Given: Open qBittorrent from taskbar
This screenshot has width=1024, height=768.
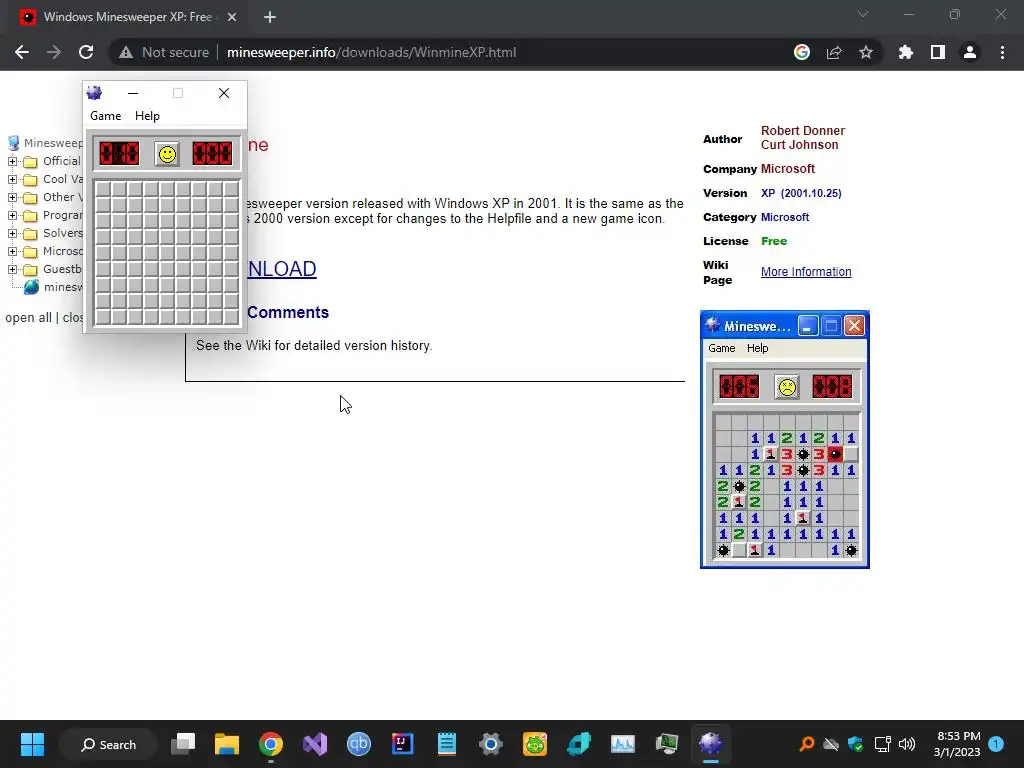Looking at the screenshot, I should tap(359, 744).
